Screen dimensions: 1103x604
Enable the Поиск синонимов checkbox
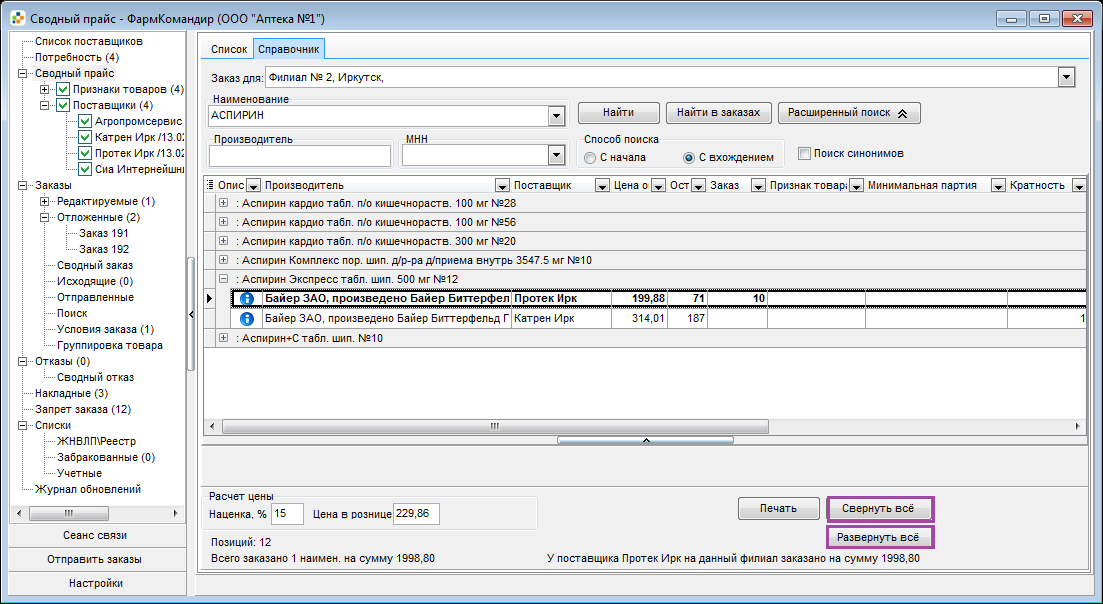coord(804,153)
